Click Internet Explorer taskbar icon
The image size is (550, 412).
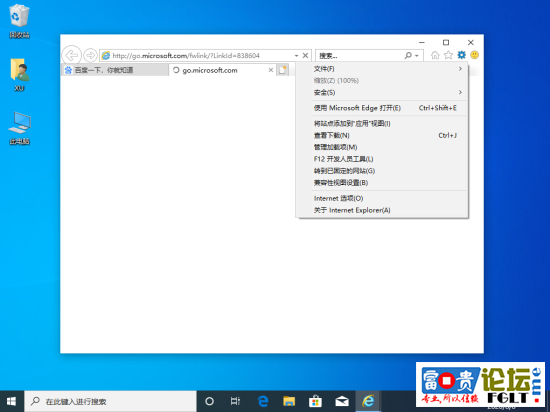[368, 401]
